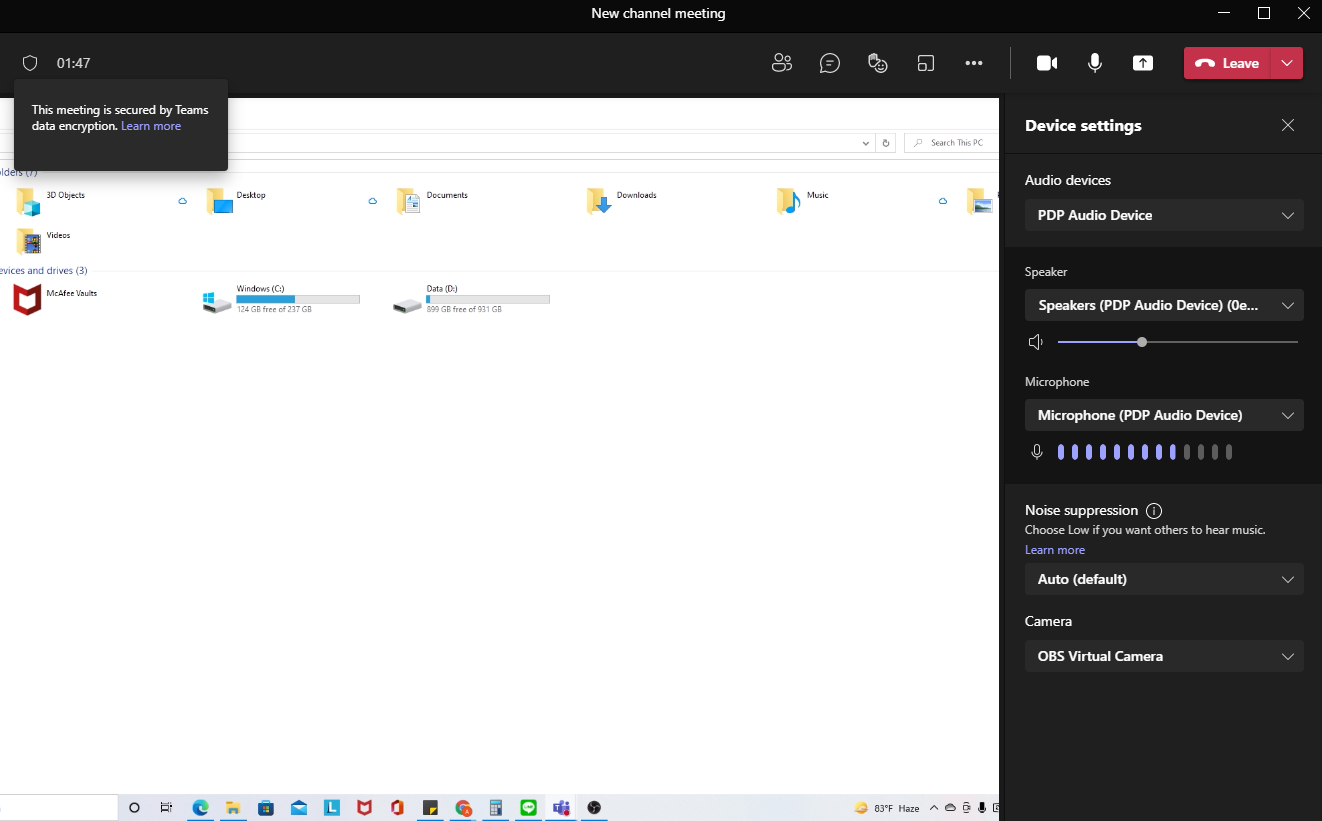Image resolution: width=1322 pixels, height=821 pixels.
Task: Click the Cortana circle on shared taskbar
Action: (x=135, y=808)
